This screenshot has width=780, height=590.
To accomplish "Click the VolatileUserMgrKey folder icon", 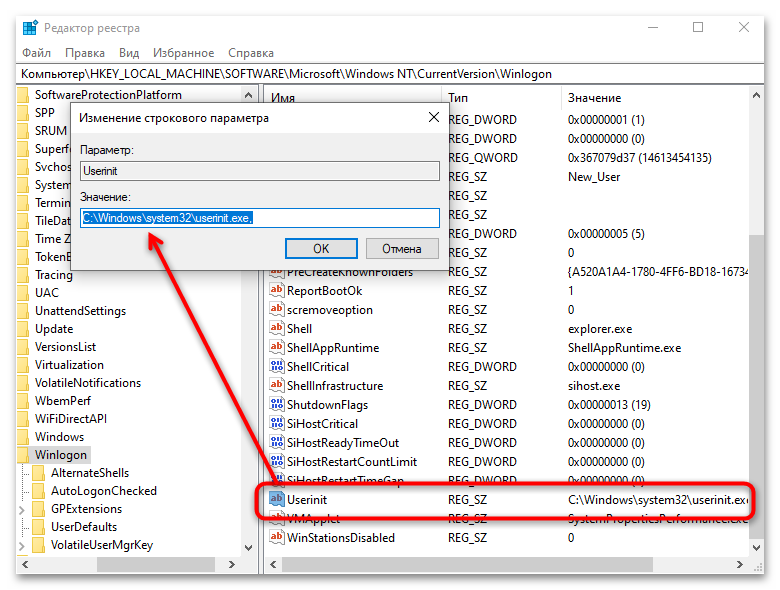I will pos(38,545).
